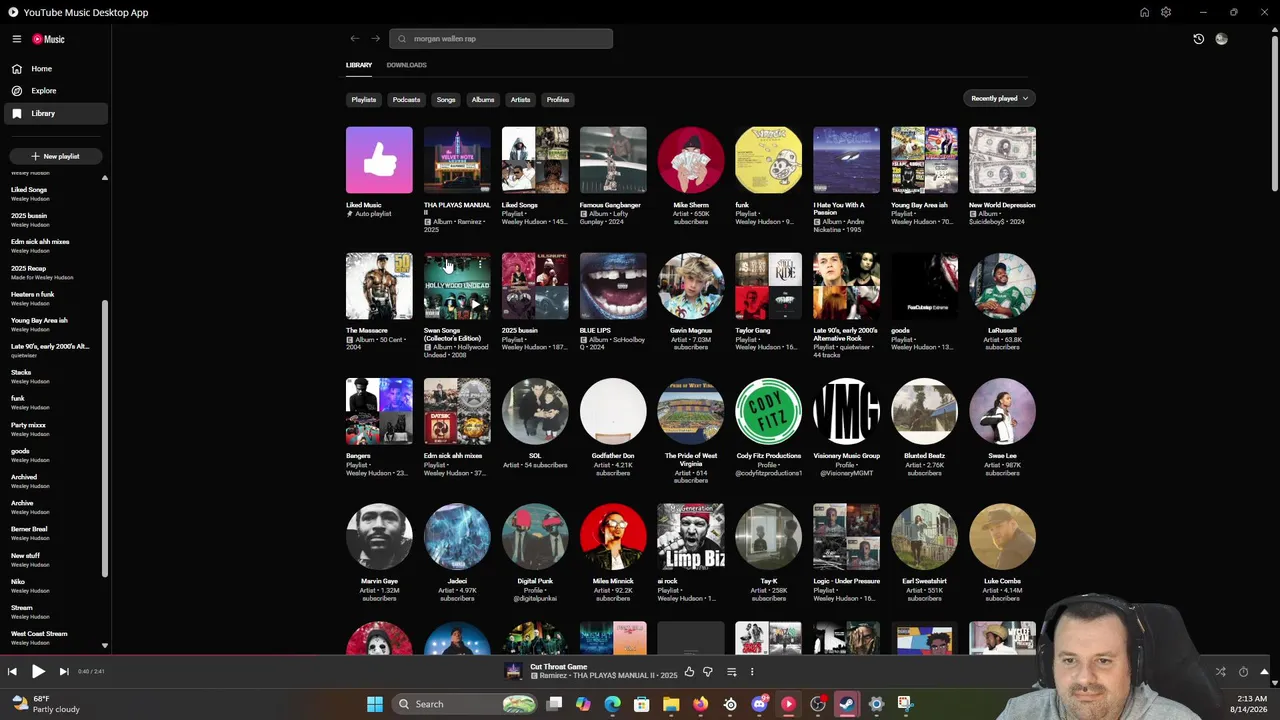
Task: Dislike the song Cut Throat Game
Action: pyautogui.click(x=708, y=672)
